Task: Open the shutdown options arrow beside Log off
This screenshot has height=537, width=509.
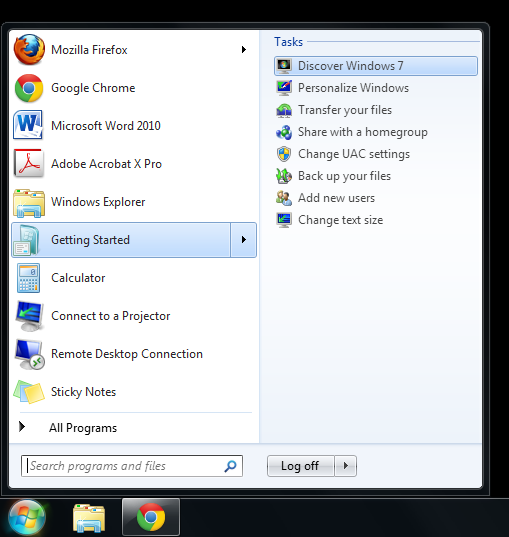Action: 346,466
